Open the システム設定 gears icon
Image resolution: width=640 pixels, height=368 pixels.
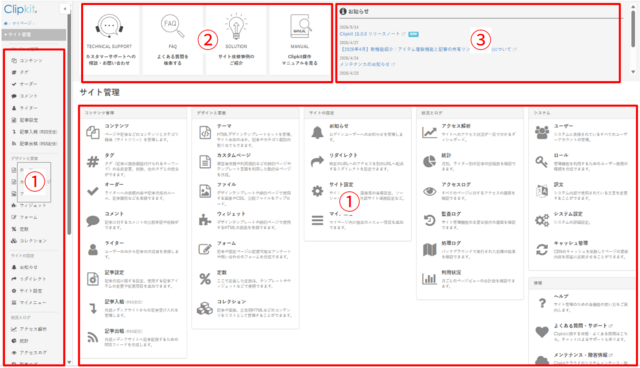(x=542, y=221)
